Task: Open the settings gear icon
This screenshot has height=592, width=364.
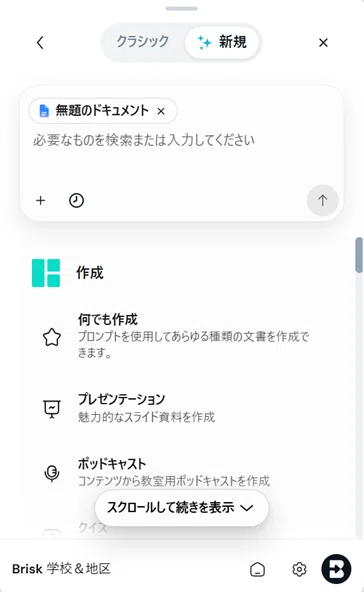Action: 299,569
